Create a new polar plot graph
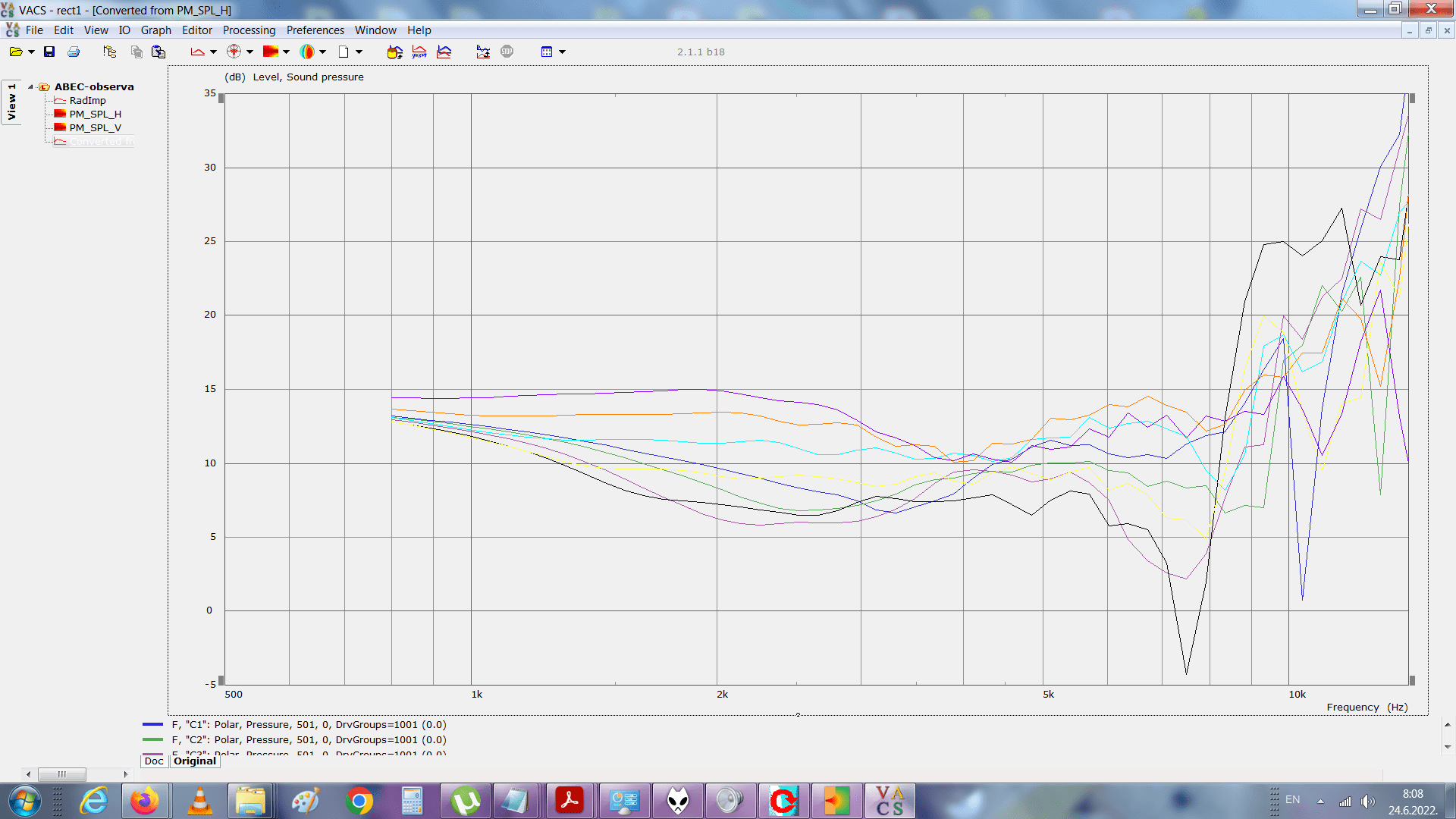 click(x=234, y=52)
